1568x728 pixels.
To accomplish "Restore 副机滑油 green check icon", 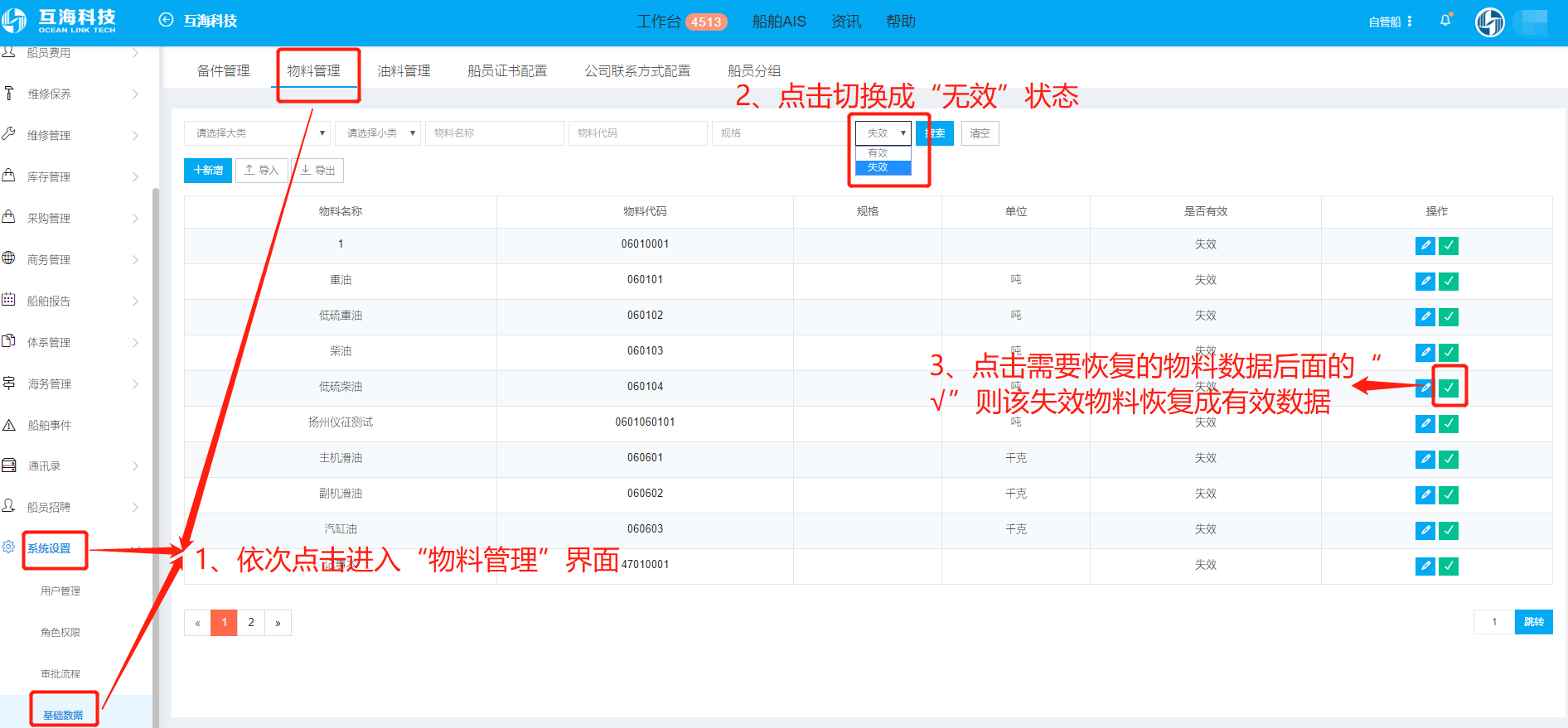I will coord(1449,494).
